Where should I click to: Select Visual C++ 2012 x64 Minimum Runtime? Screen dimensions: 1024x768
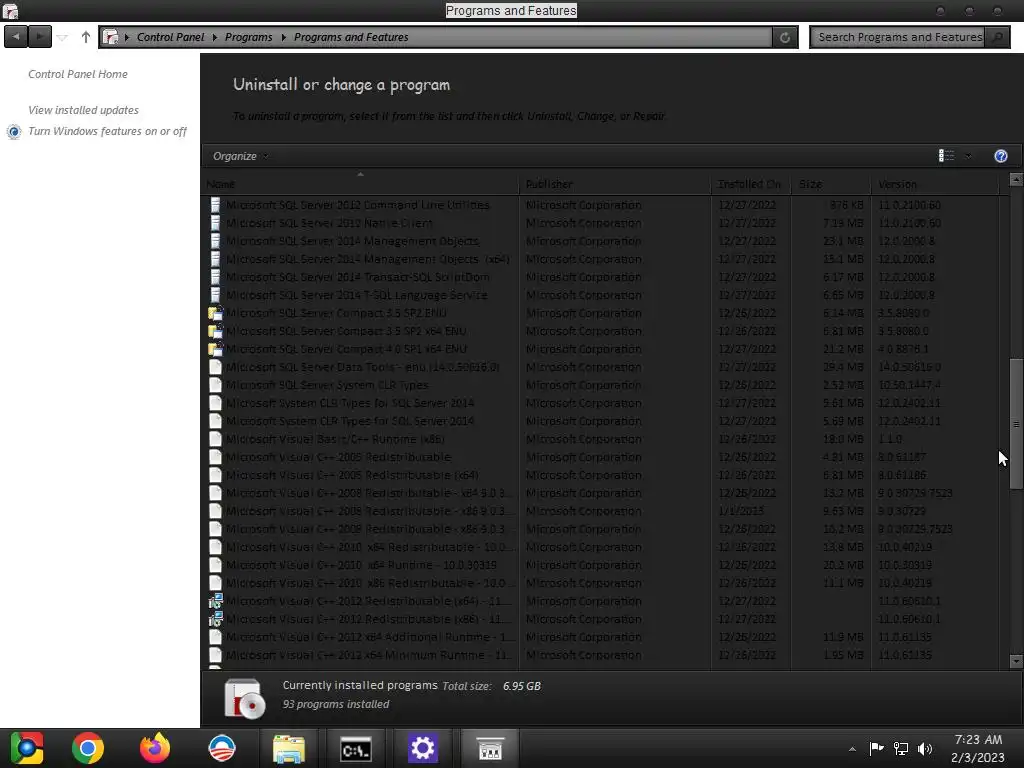point(369,654)
